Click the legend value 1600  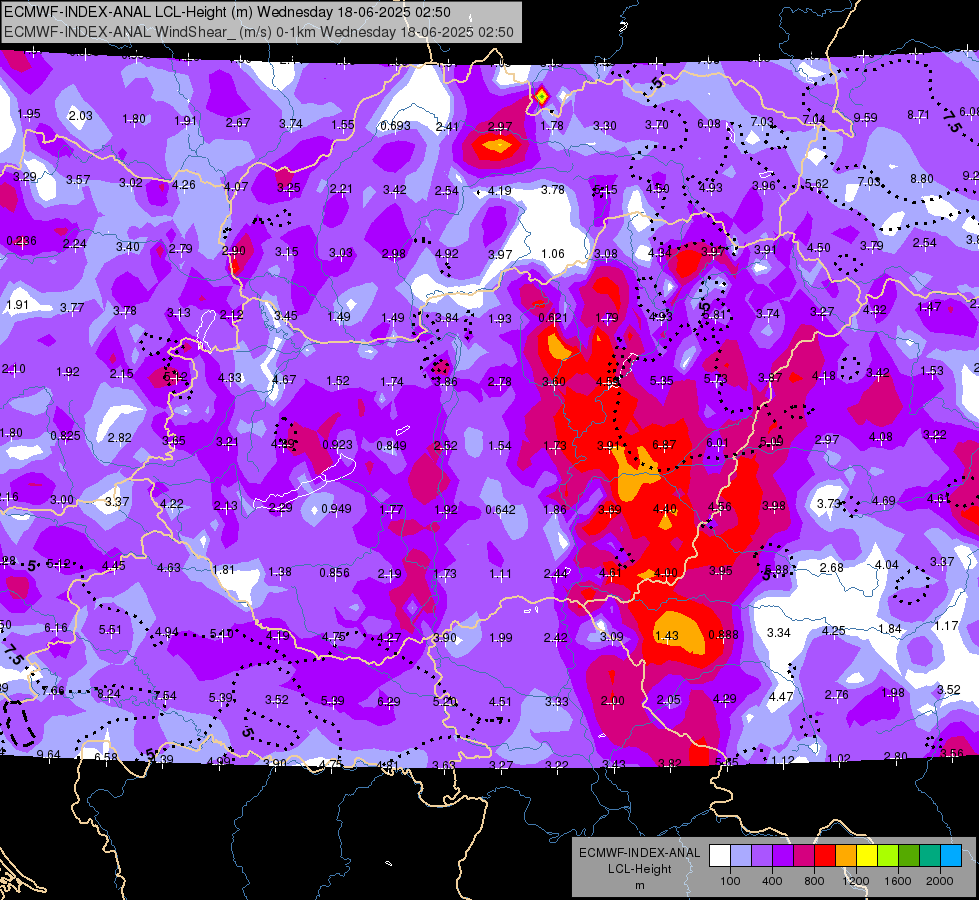pos(898,881)
